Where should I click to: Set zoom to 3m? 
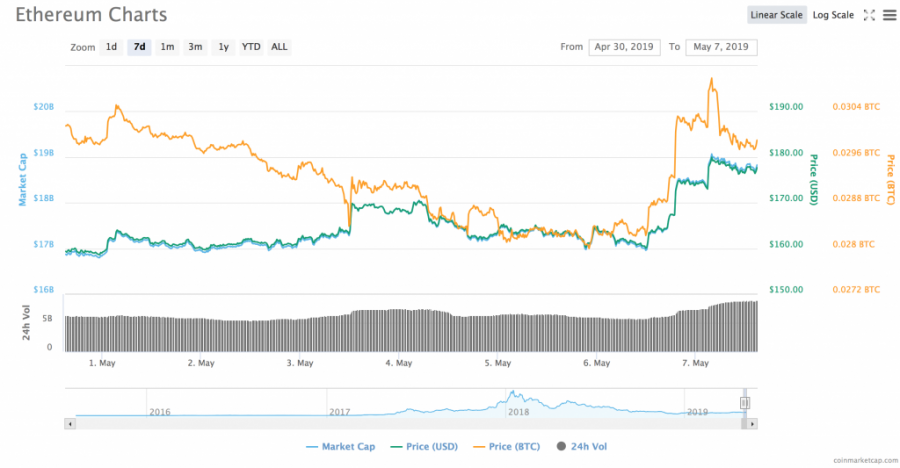(x=195, y=47)
